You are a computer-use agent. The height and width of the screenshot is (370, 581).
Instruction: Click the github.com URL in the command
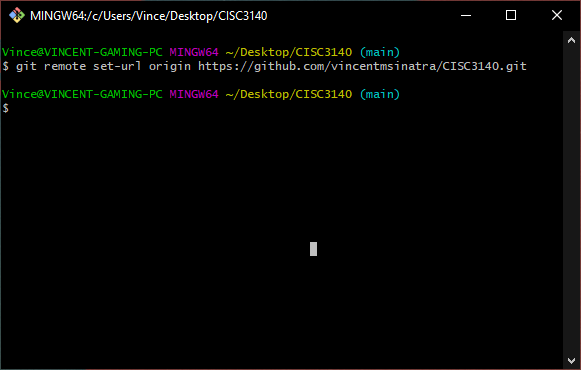click(362, 66)
